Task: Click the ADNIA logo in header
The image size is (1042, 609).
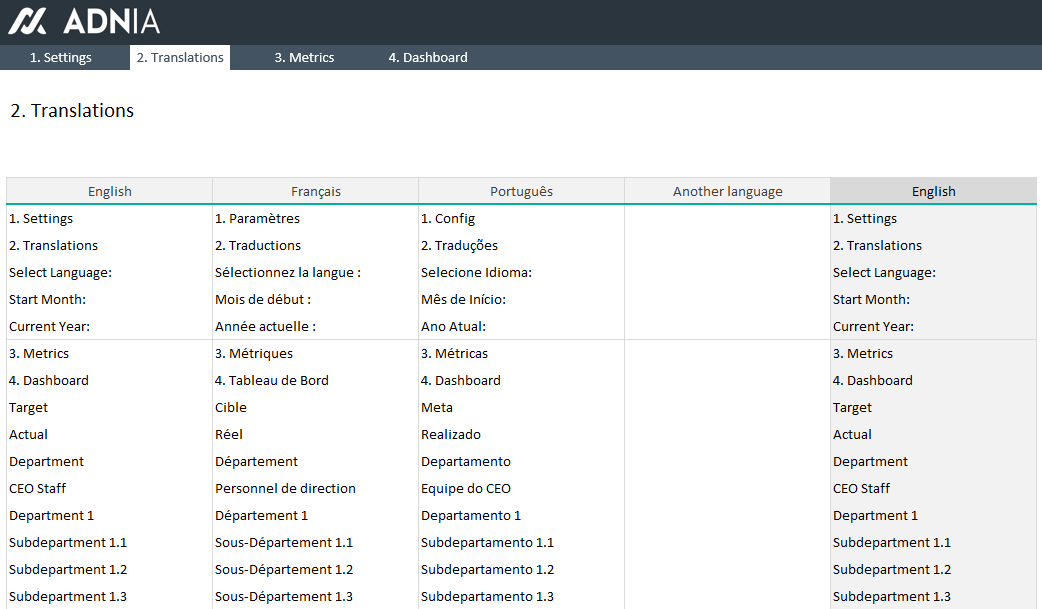Action: point(84,21)
